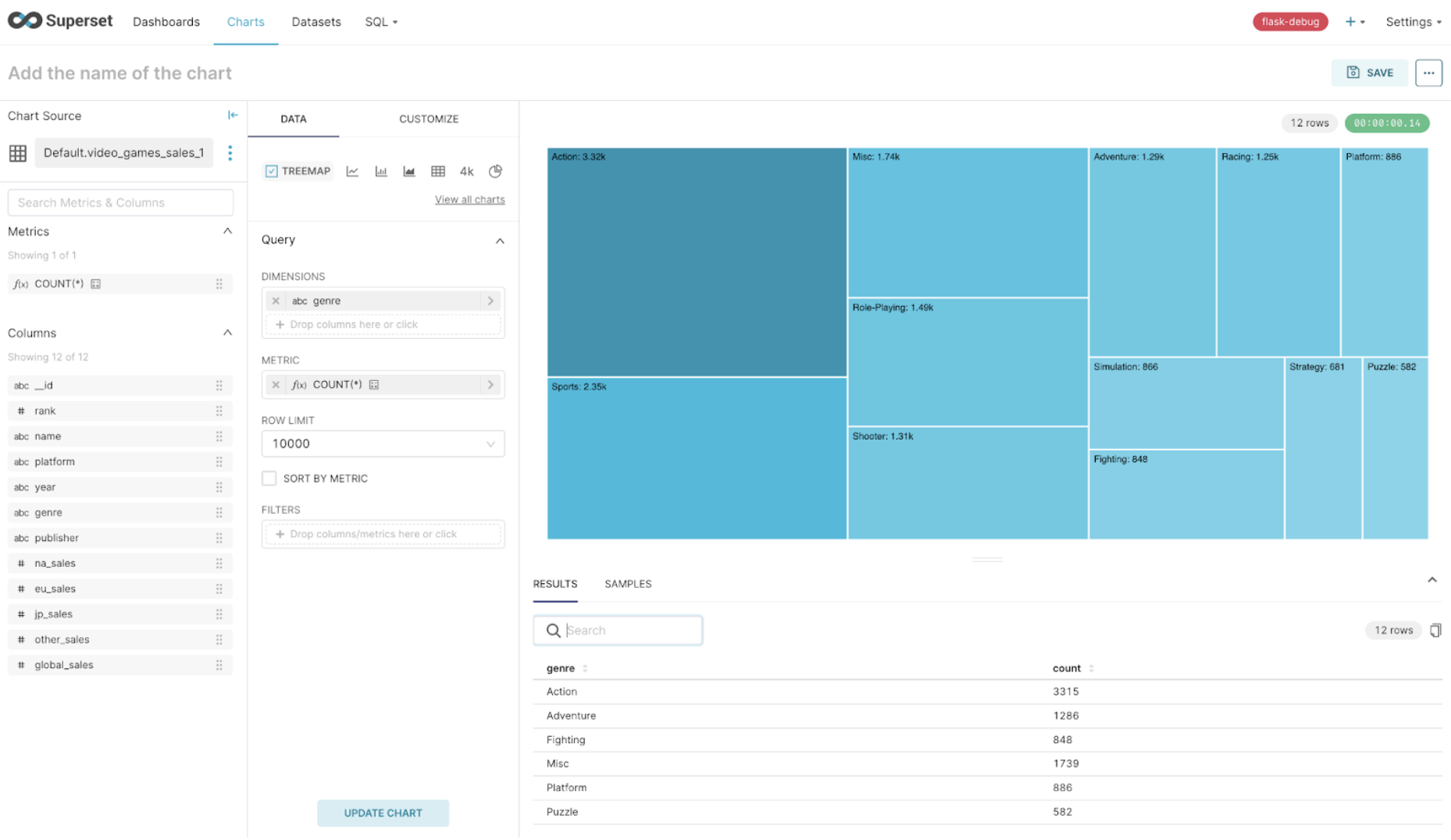Click the Default.video_games_sales_1 dataset name
1451x840 pixels.
[123, 153]
